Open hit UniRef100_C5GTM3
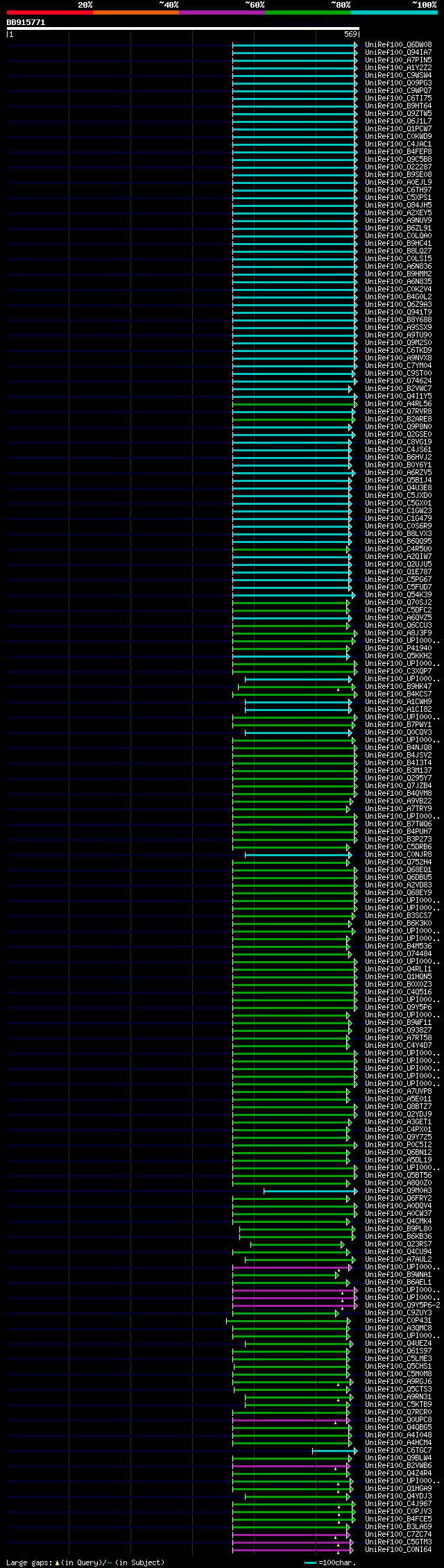Screen dimensions: 444x1568 pos(398,1542)
